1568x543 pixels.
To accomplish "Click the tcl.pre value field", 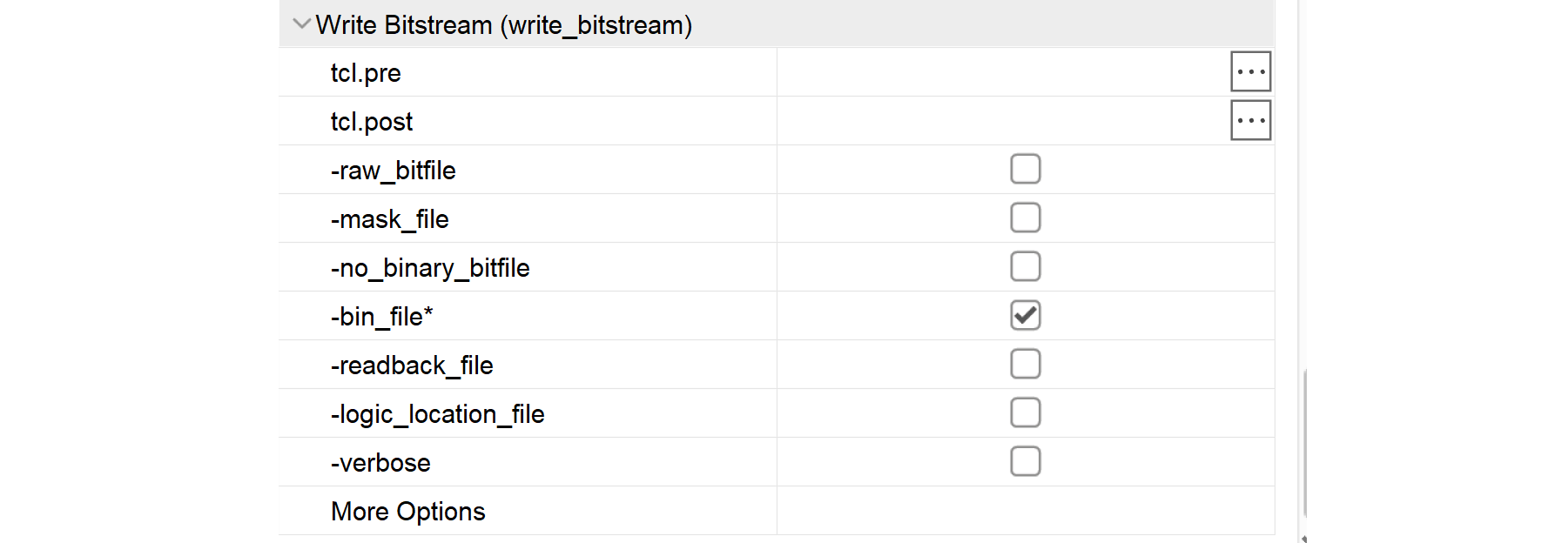I will point(1001,72).
